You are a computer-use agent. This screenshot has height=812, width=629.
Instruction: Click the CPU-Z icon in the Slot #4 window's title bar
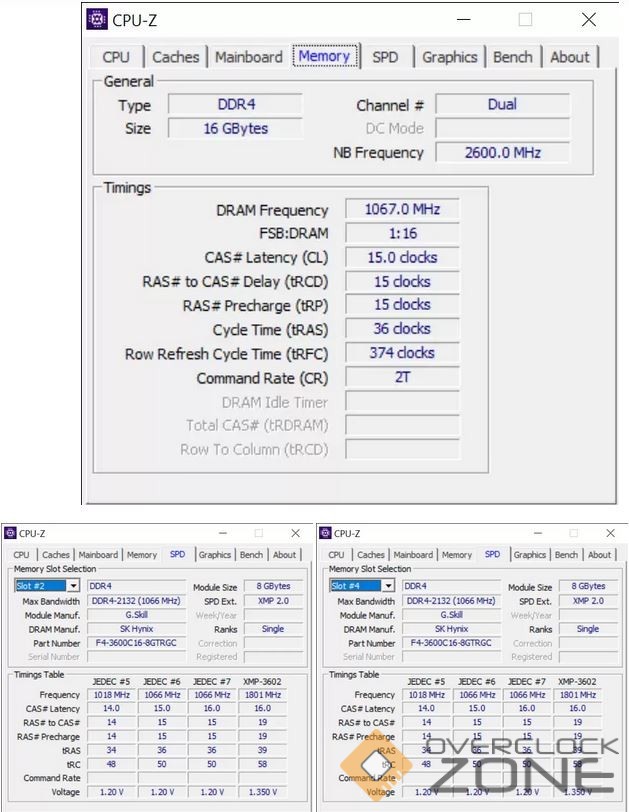point(325,533)
